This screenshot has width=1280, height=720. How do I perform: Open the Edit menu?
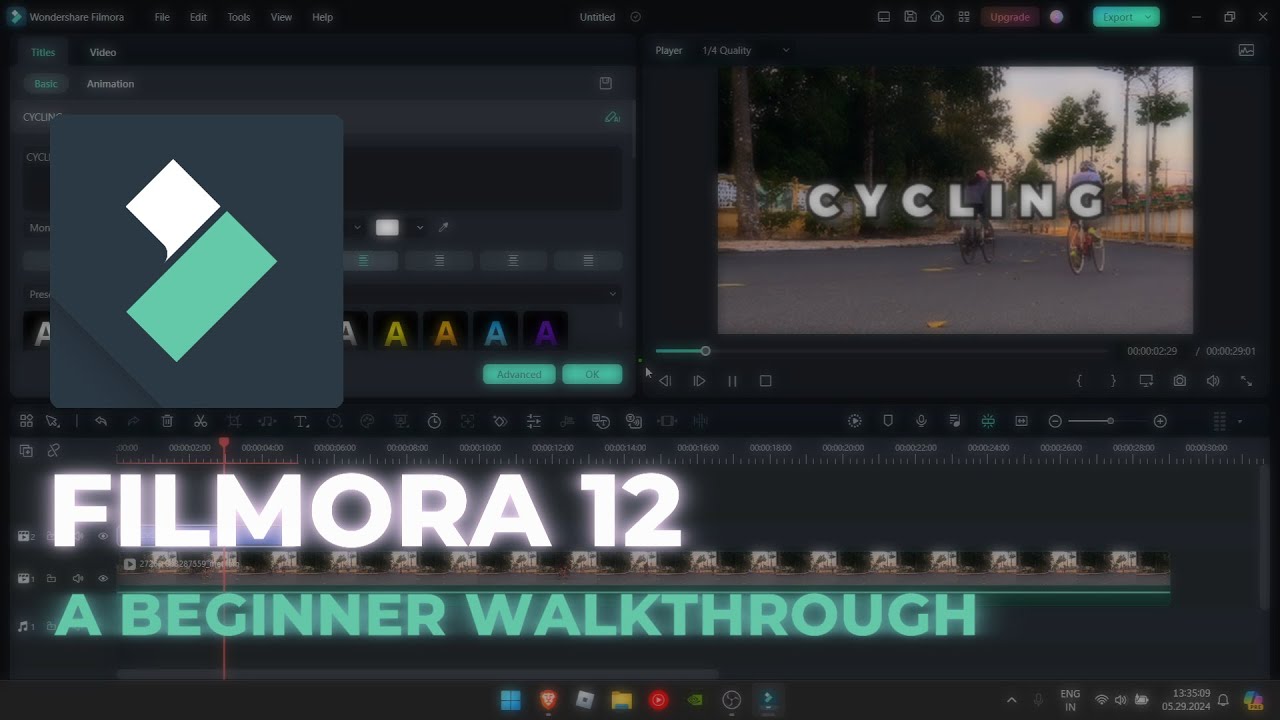(x=198, y=17)
